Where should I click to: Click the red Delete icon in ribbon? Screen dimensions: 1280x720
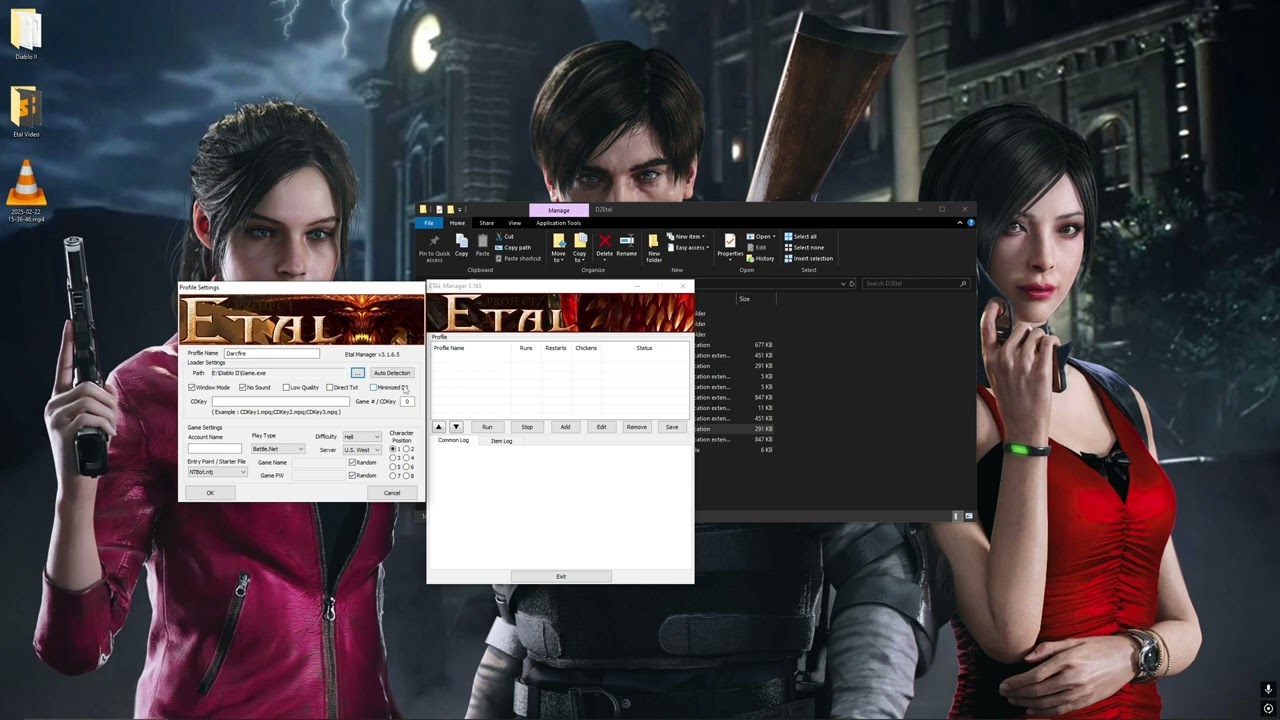pyautogui.click(x=604, y=246)
